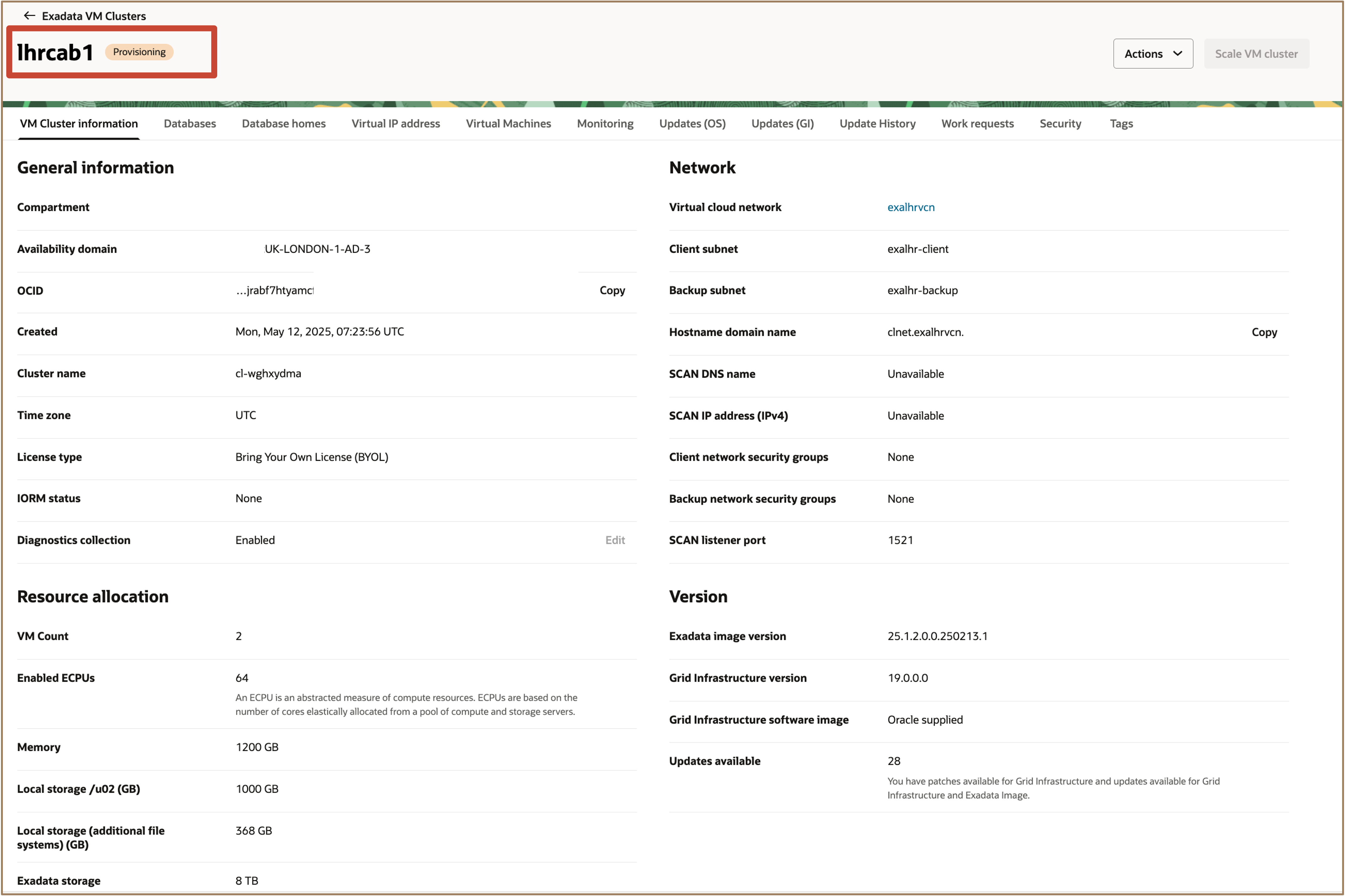Open the Actions dropdown menu
This screenshot has width=1345, height=896.
coord(1153,53)
